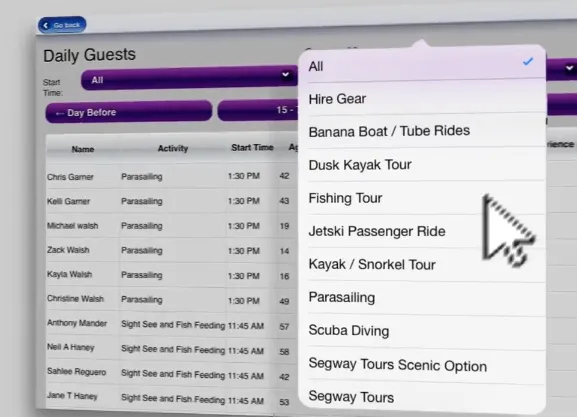Sort by the Name column header

click(x=83, y=149)
